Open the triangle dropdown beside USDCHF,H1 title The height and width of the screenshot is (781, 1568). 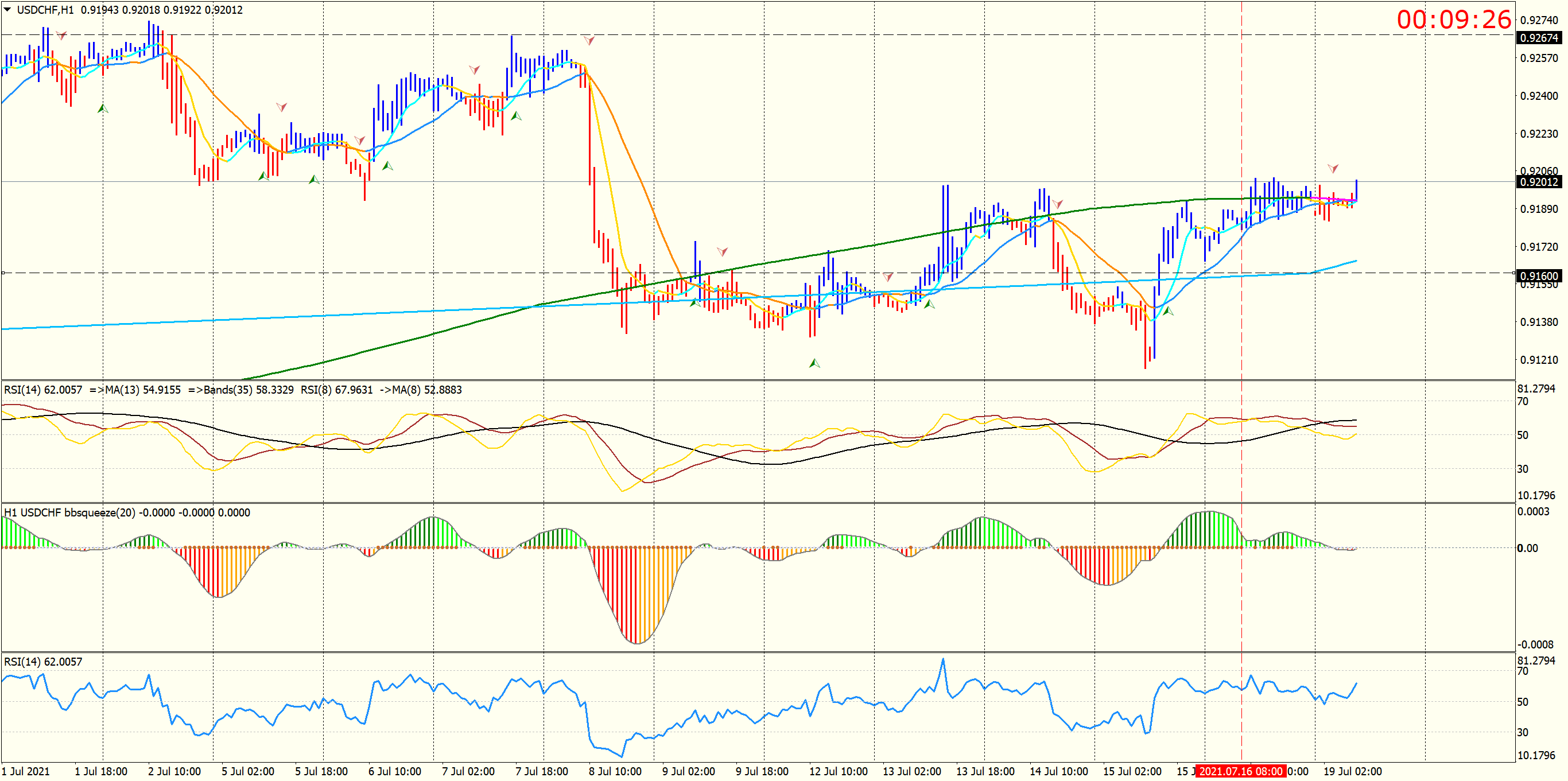(x=7, y=9)
